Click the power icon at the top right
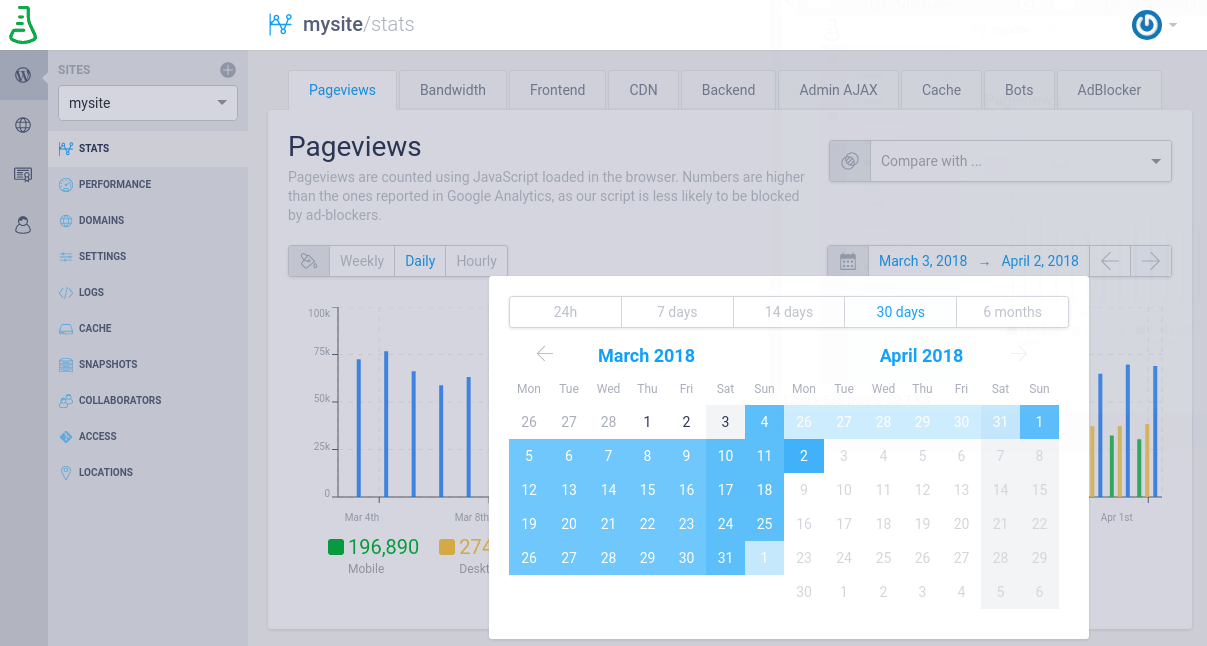Viewport: 1207px width, 646px height. point(1146,24)
